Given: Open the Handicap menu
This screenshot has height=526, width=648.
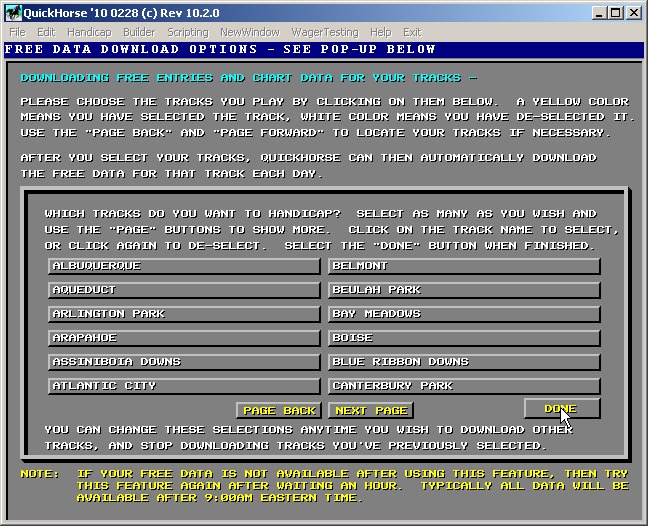Looking at the screenshot, I should (87, 32).
